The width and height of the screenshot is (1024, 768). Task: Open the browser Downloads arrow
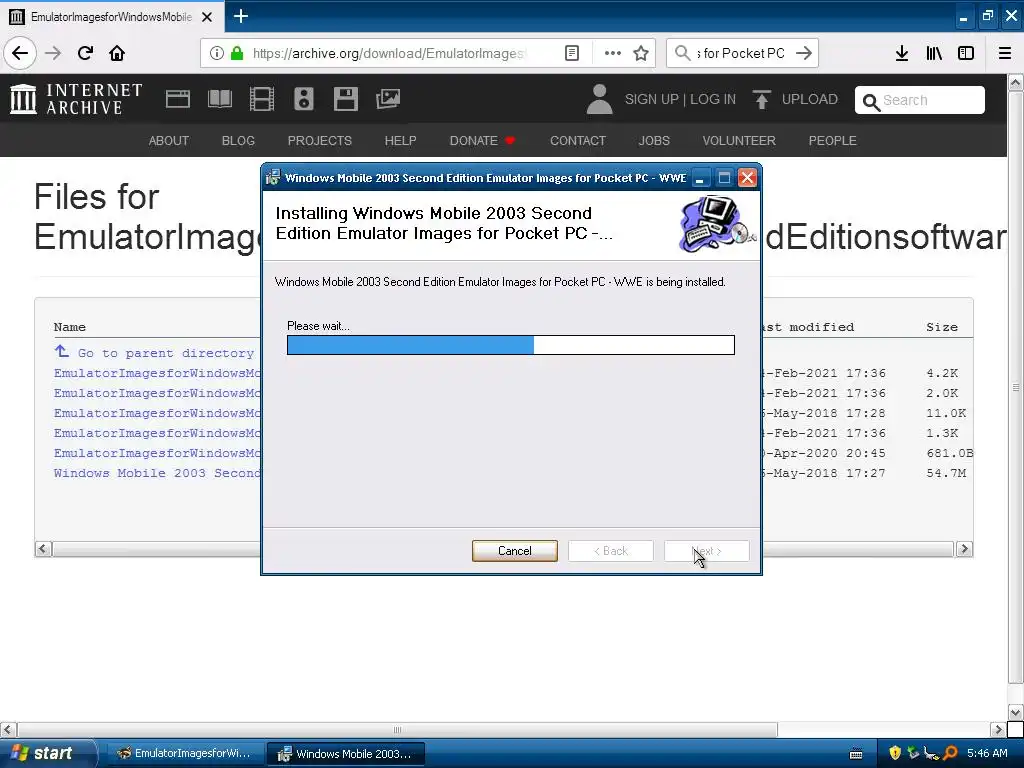click(x=901, y=53)
